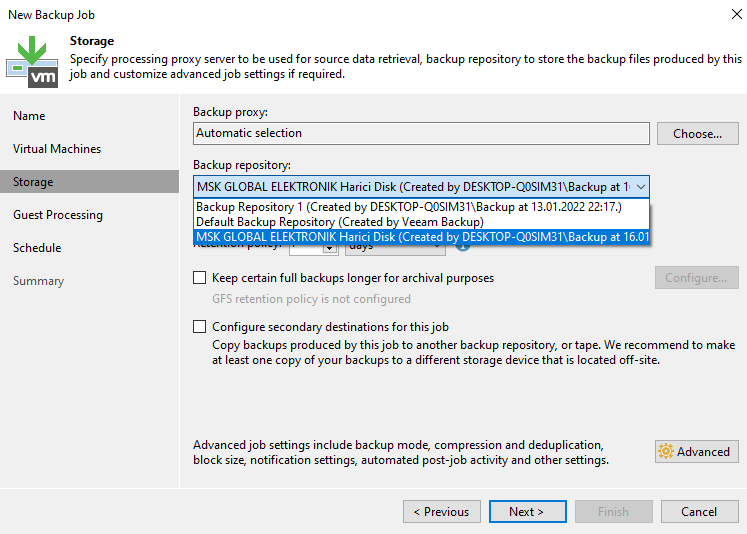Screen dimensions: 747x534
Task: Click the Storage heading title
Action: (x=92, y=41)
